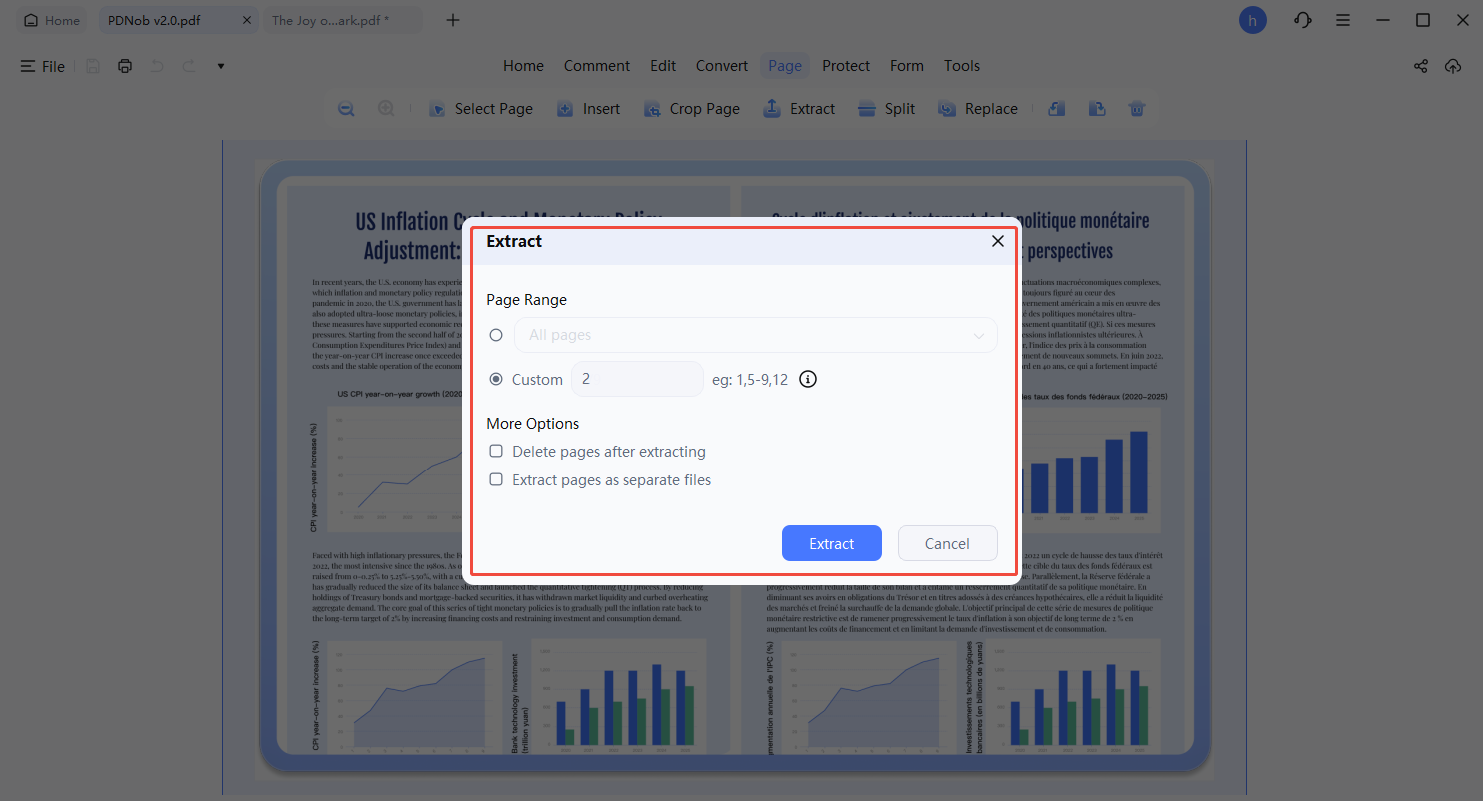The height and width of the screenshot is (801, 1483).
Task: Select the All pages radio button
Action: [x=496, y=335]
